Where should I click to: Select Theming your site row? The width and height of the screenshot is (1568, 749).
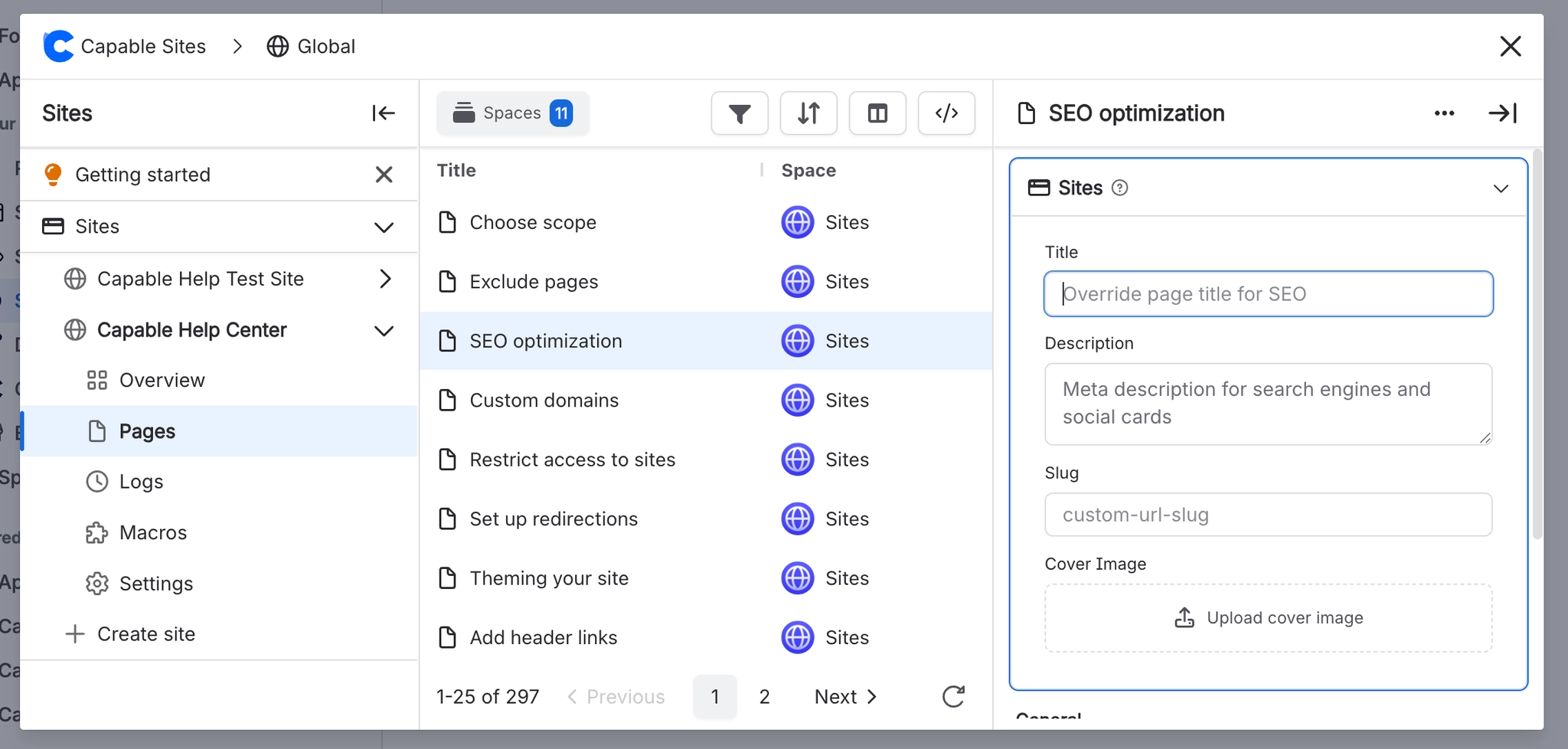point(706,577)
